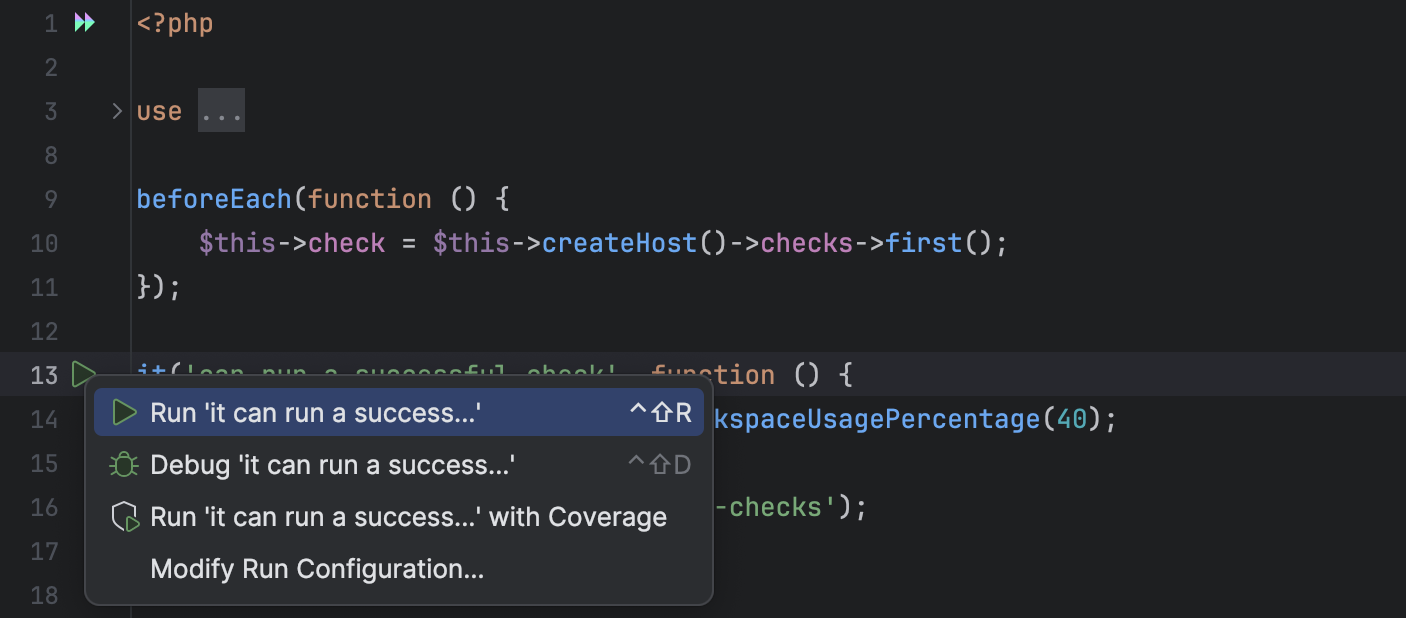Screen dimensions: 1406x618
Task: Click the '...' placeholder to reveal collapsed imports
Action: [220, 110]
